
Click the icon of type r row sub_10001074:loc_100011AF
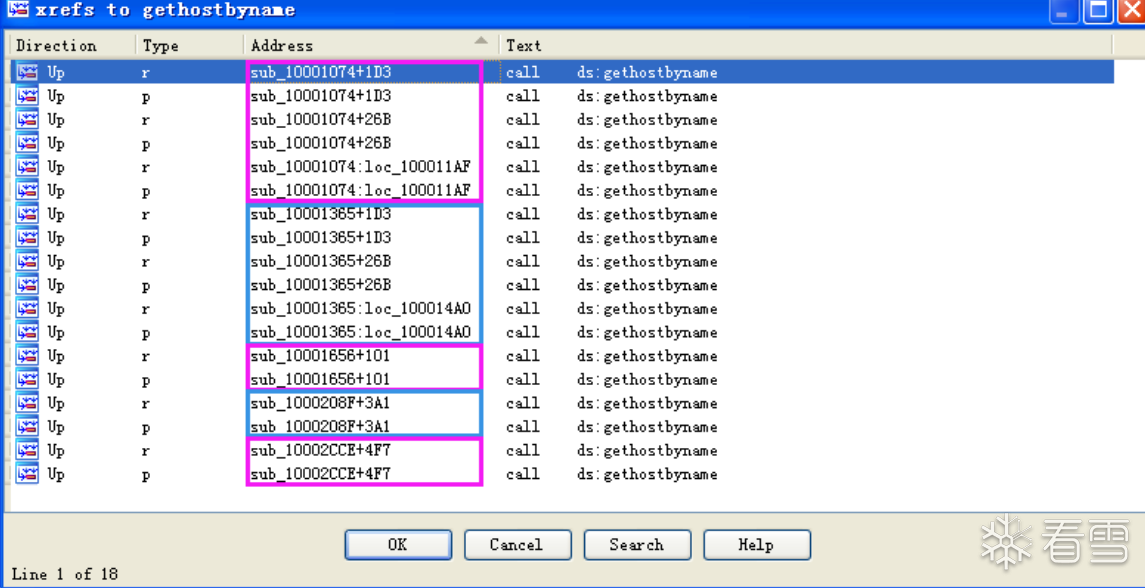click(x=27, y=167)
